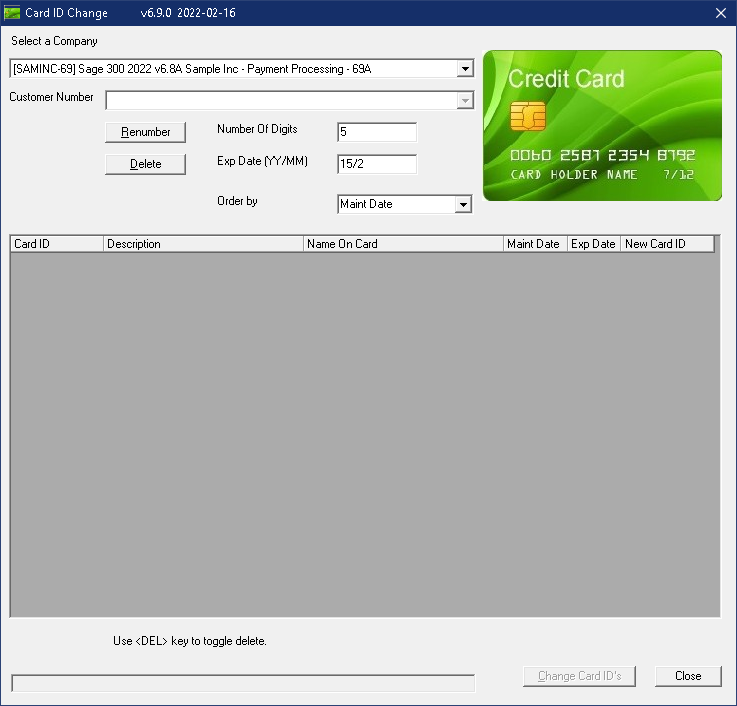
Task: Click the Name On Card column header
Action: [x=403, y=244]
